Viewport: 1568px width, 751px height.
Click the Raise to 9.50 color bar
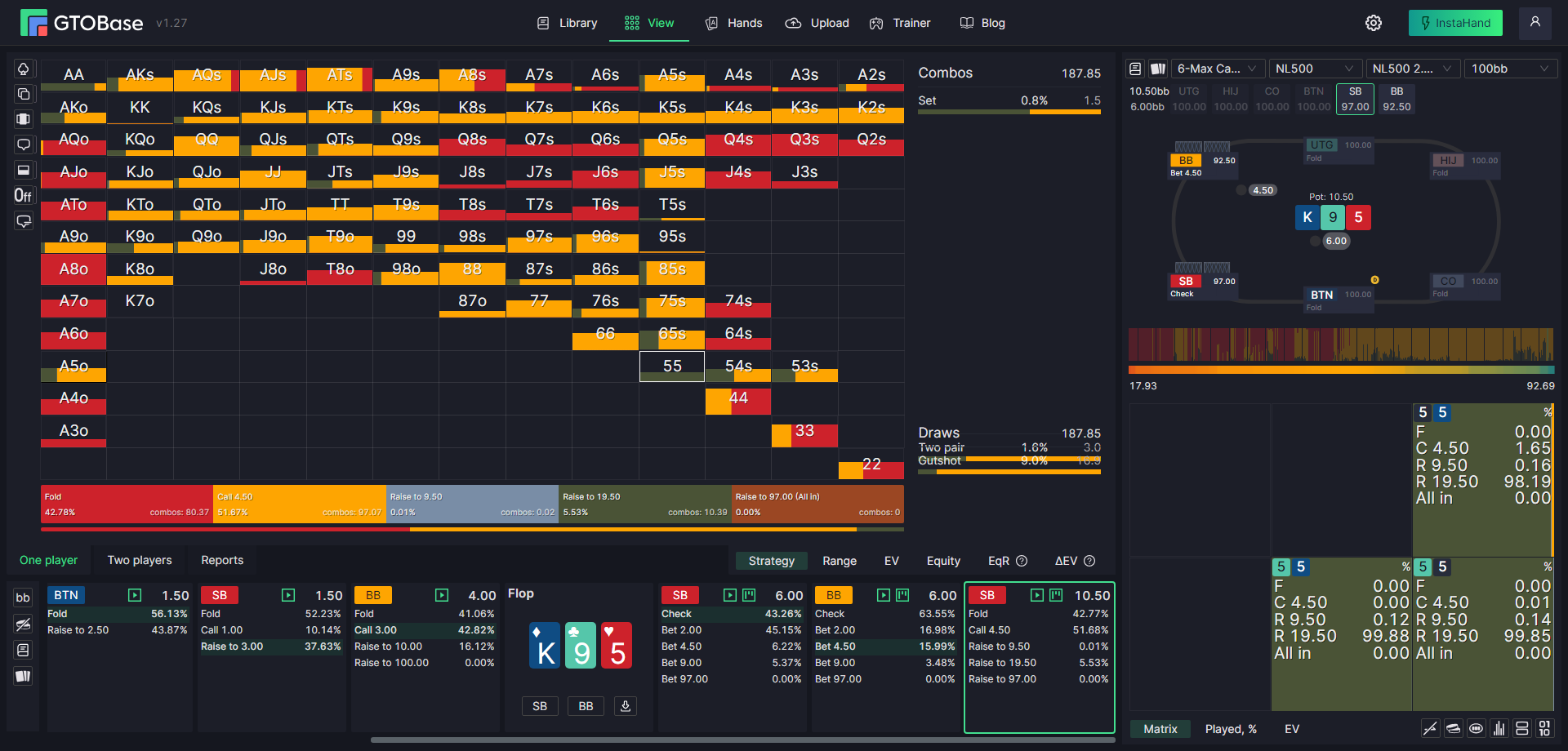[x=473, y=504]
